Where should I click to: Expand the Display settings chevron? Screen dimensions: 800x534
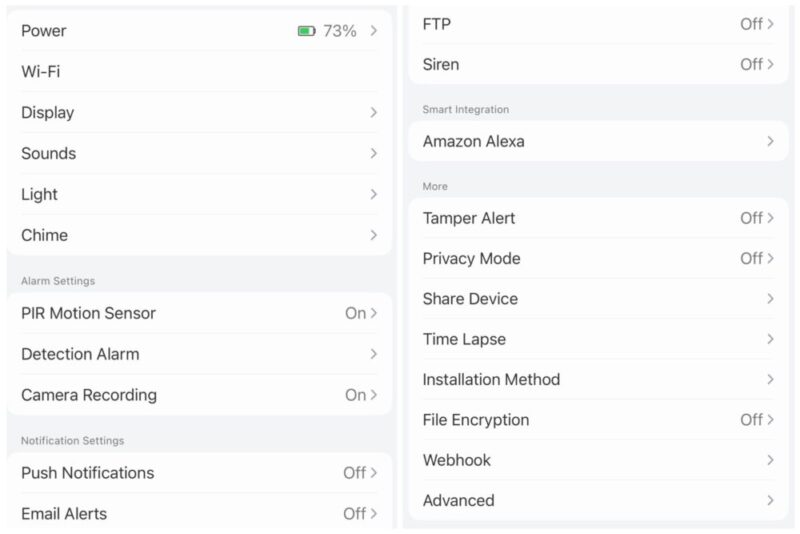click(x=373, y=112)
